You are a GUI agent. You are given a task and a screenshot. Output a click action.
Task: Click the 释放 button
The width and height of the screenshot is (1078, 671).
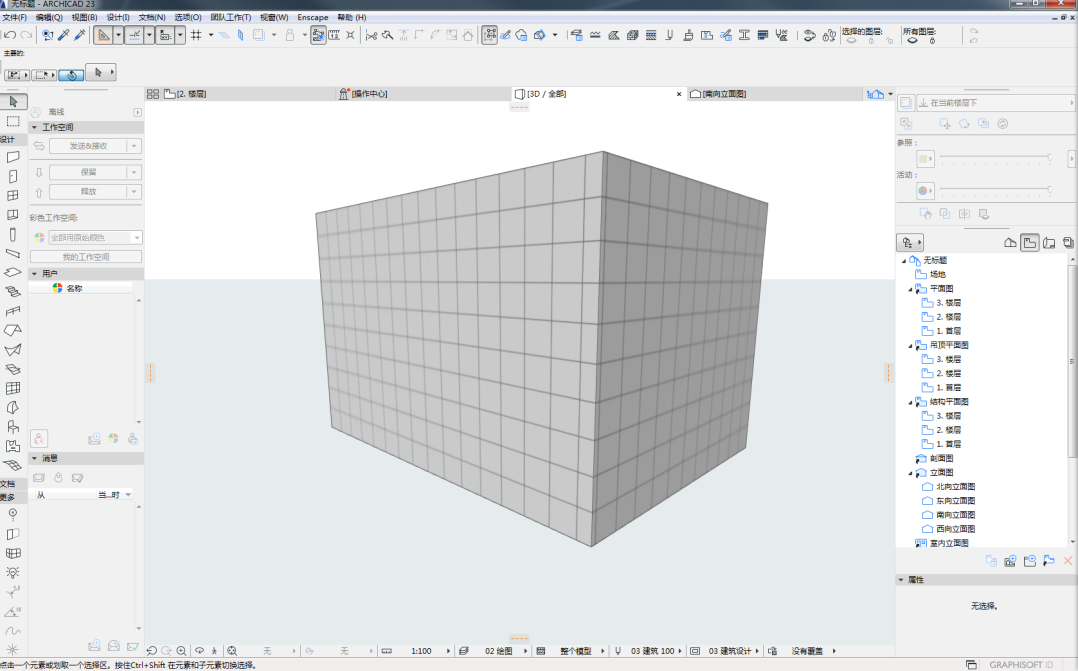coord(88,192)
